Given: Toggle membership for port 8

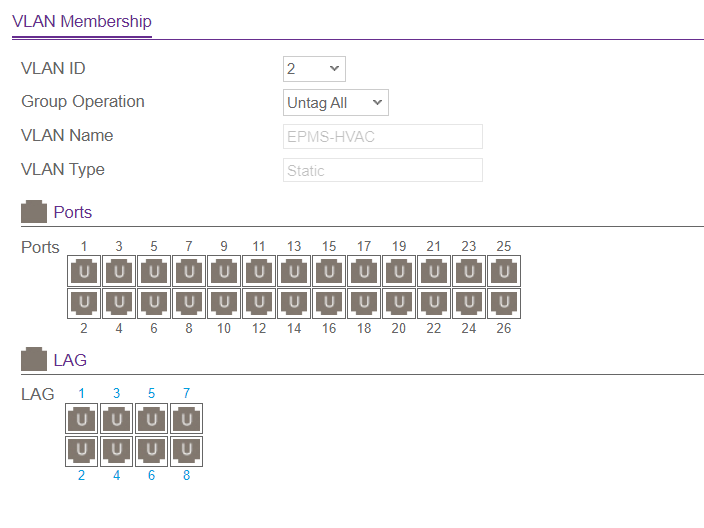Looking at the screenshot, I should (189, 303).
